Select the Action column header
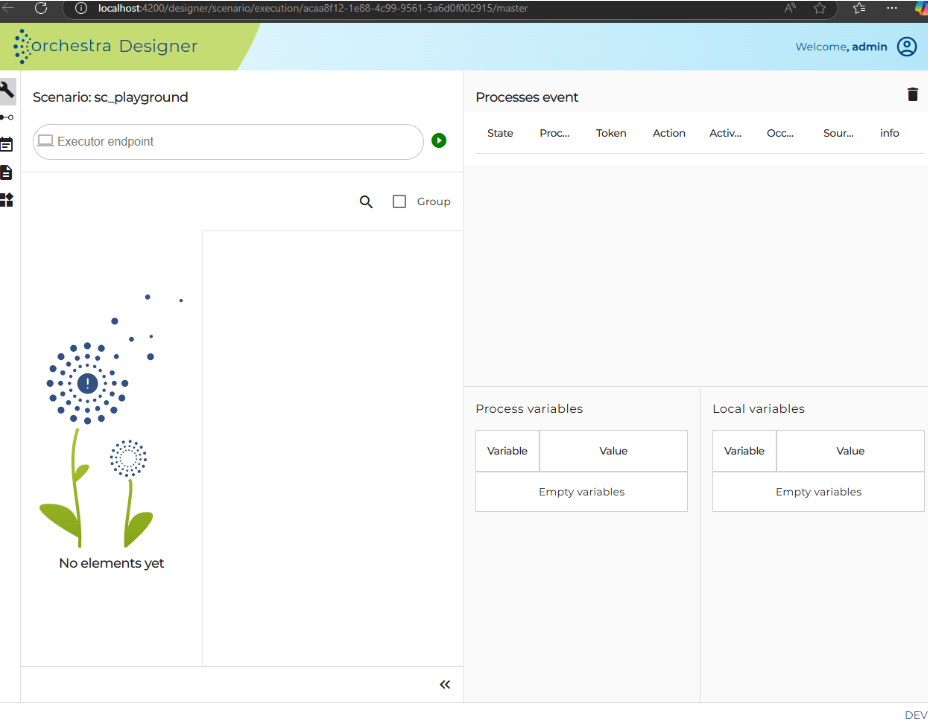 [x=669, y=133]
